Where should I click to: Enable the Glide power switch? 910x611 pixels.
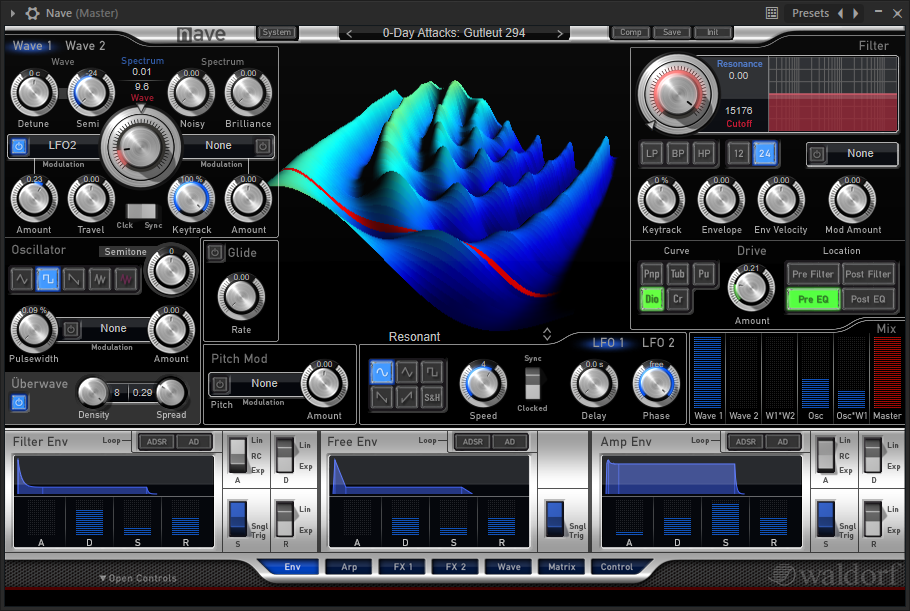[x=216, y=253]
